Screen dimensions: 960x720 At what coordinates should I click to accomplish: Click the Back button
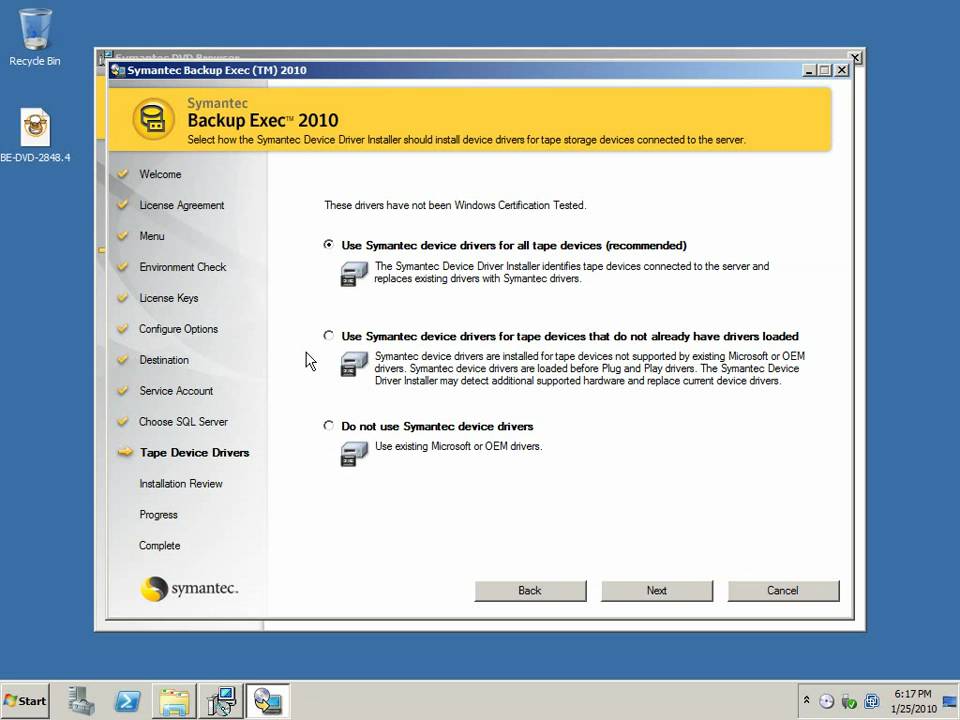click(x=530, y=591)
